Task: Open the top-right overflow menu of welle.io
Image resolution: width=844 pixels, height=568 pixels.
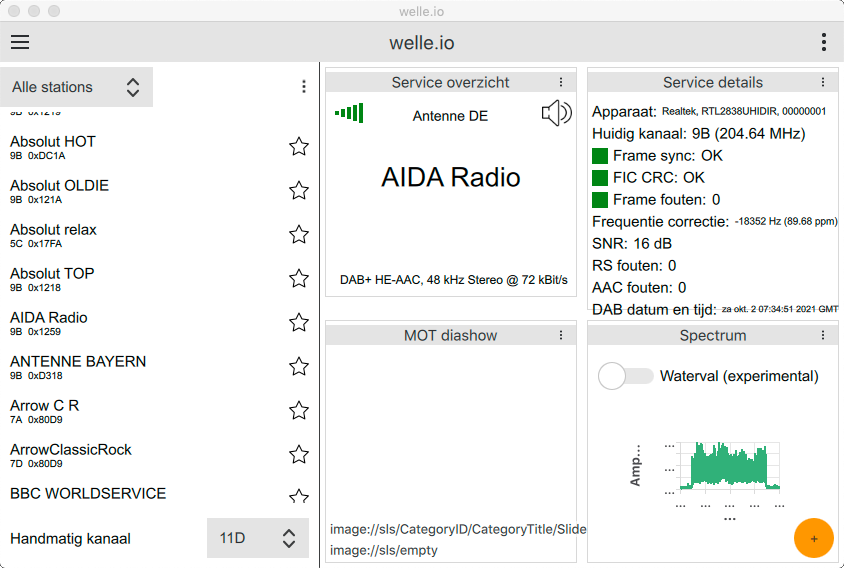Action: pos(824,42)
